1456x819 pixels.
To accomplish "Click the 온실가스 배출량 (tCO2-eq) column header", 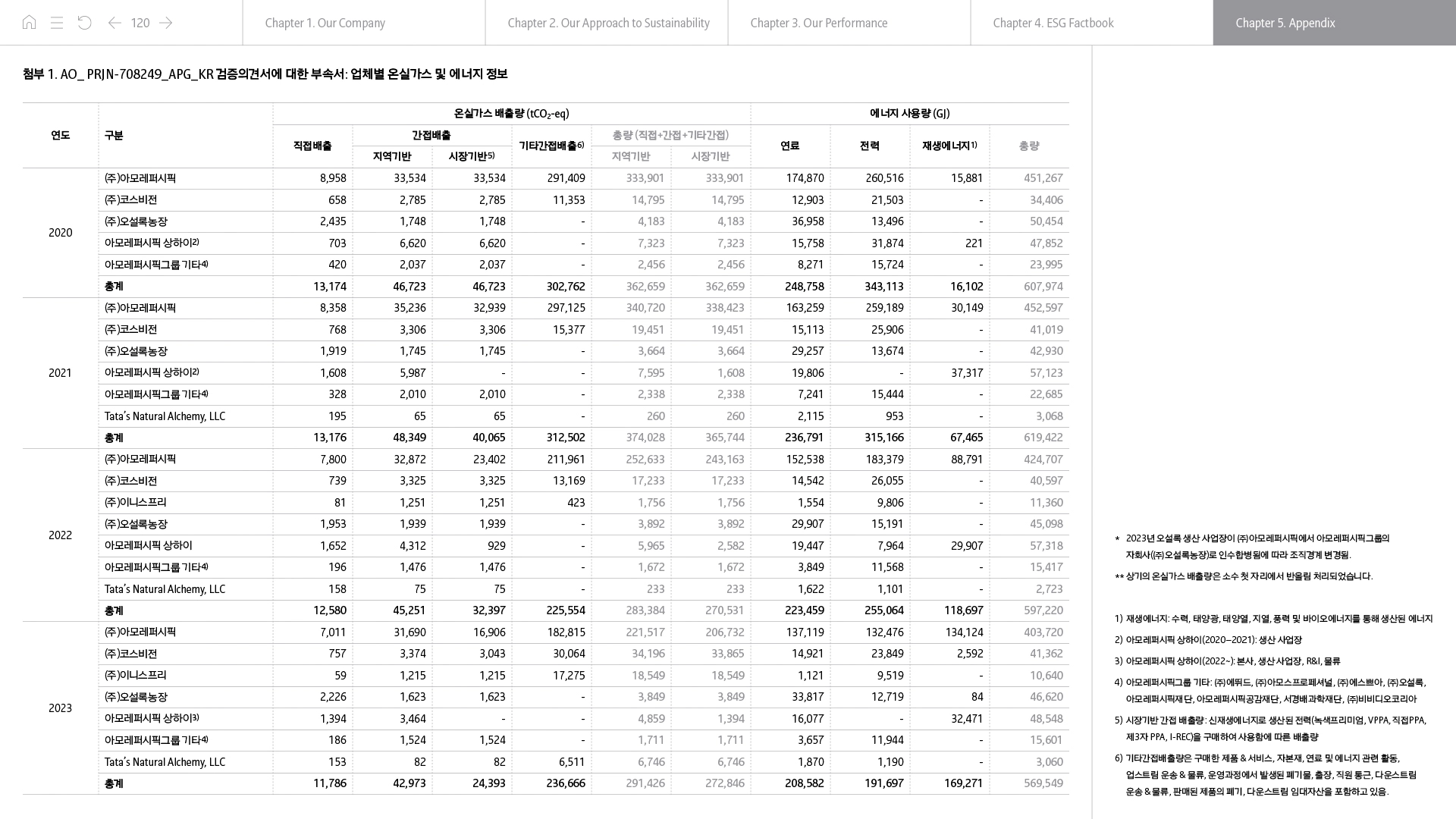I will 511,114.
